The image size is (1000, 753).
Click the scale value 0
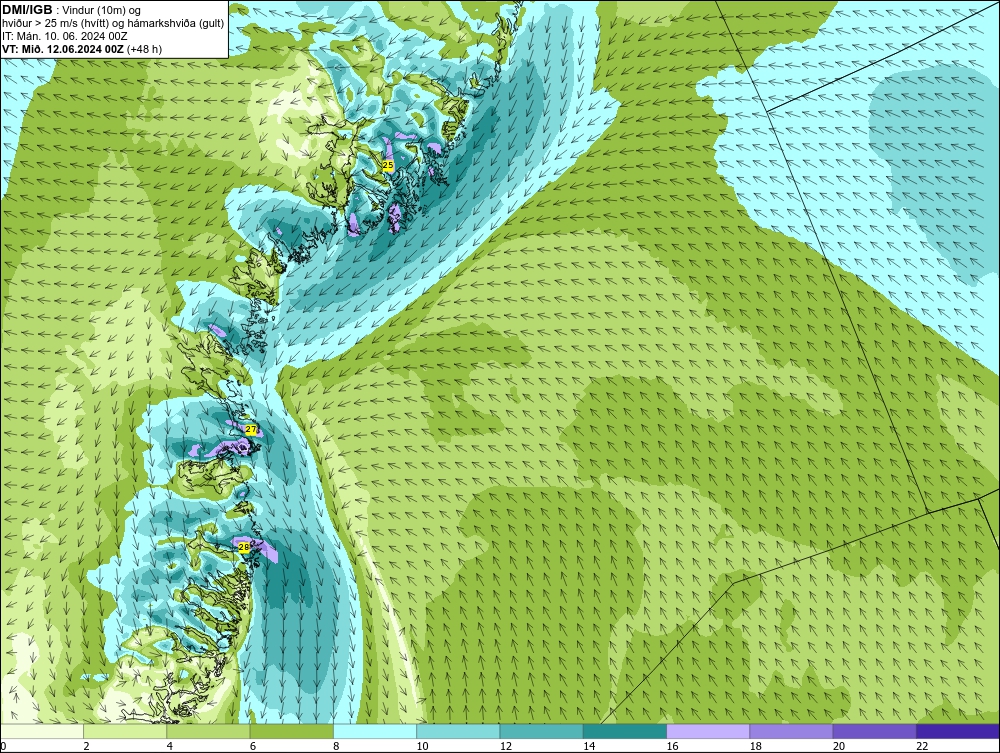click(x=3, y=747)
